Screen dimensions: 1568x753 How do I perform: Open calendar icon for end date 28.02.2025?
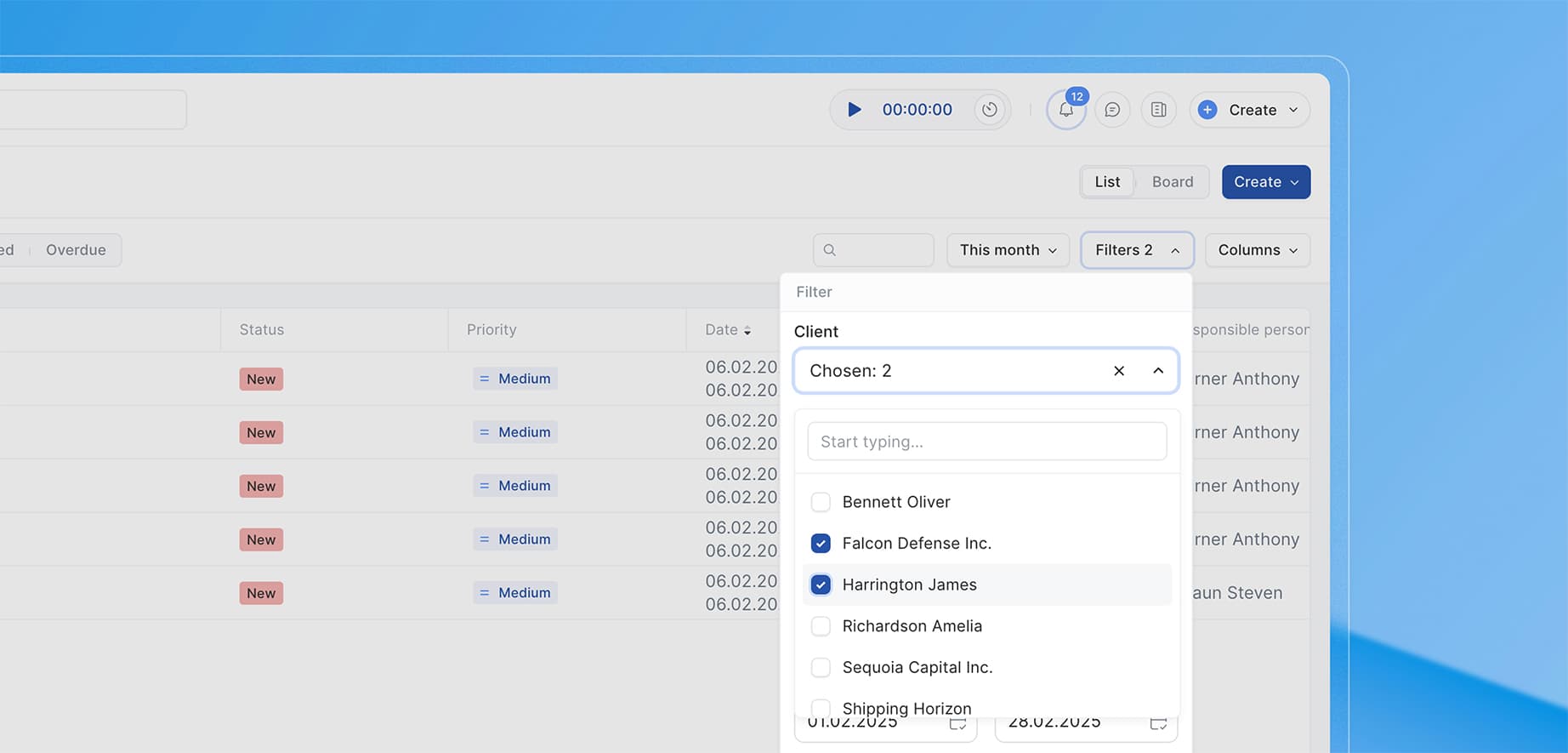click(1158, 724)
